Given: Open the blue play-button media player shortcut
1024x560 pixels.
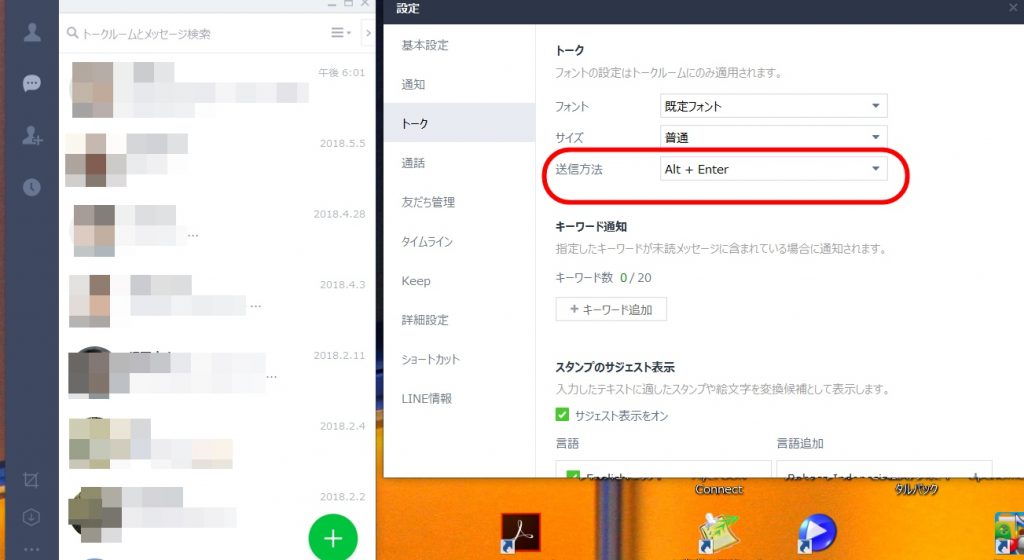Looking at the screenshot, I should click(817, 533).
